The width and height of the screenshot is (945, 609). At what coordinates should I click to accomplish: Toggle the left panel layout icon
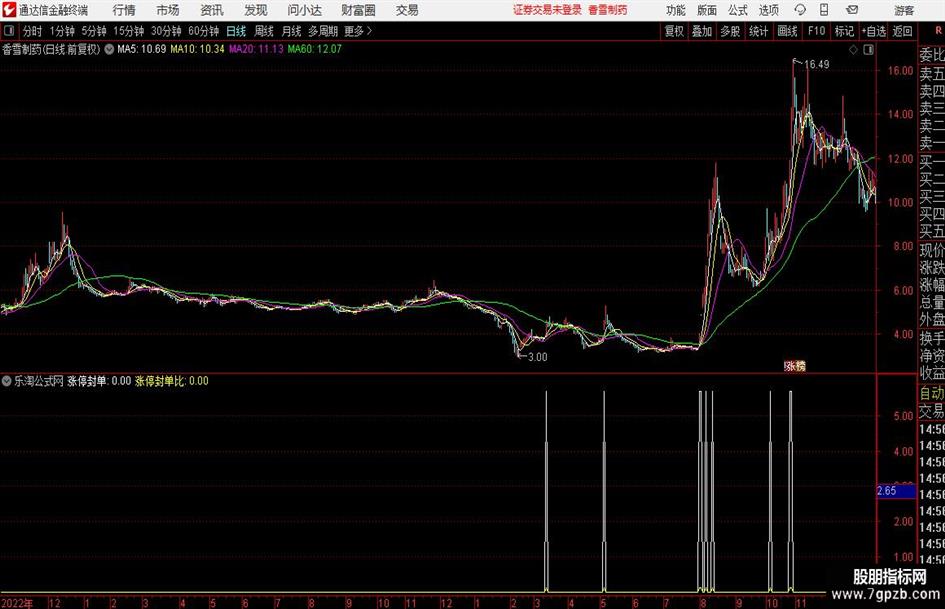pos(9,31)
